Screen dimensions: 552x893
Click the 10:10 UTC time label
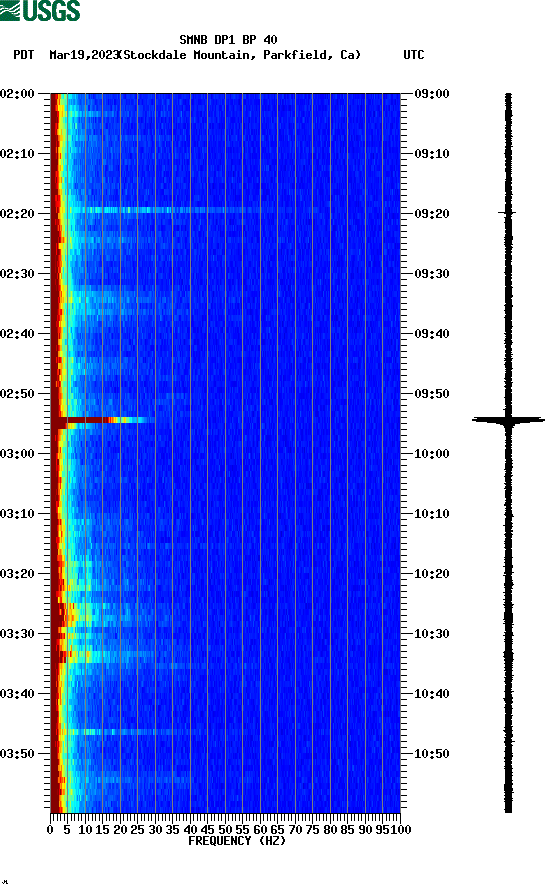click(x=432, y=514)
